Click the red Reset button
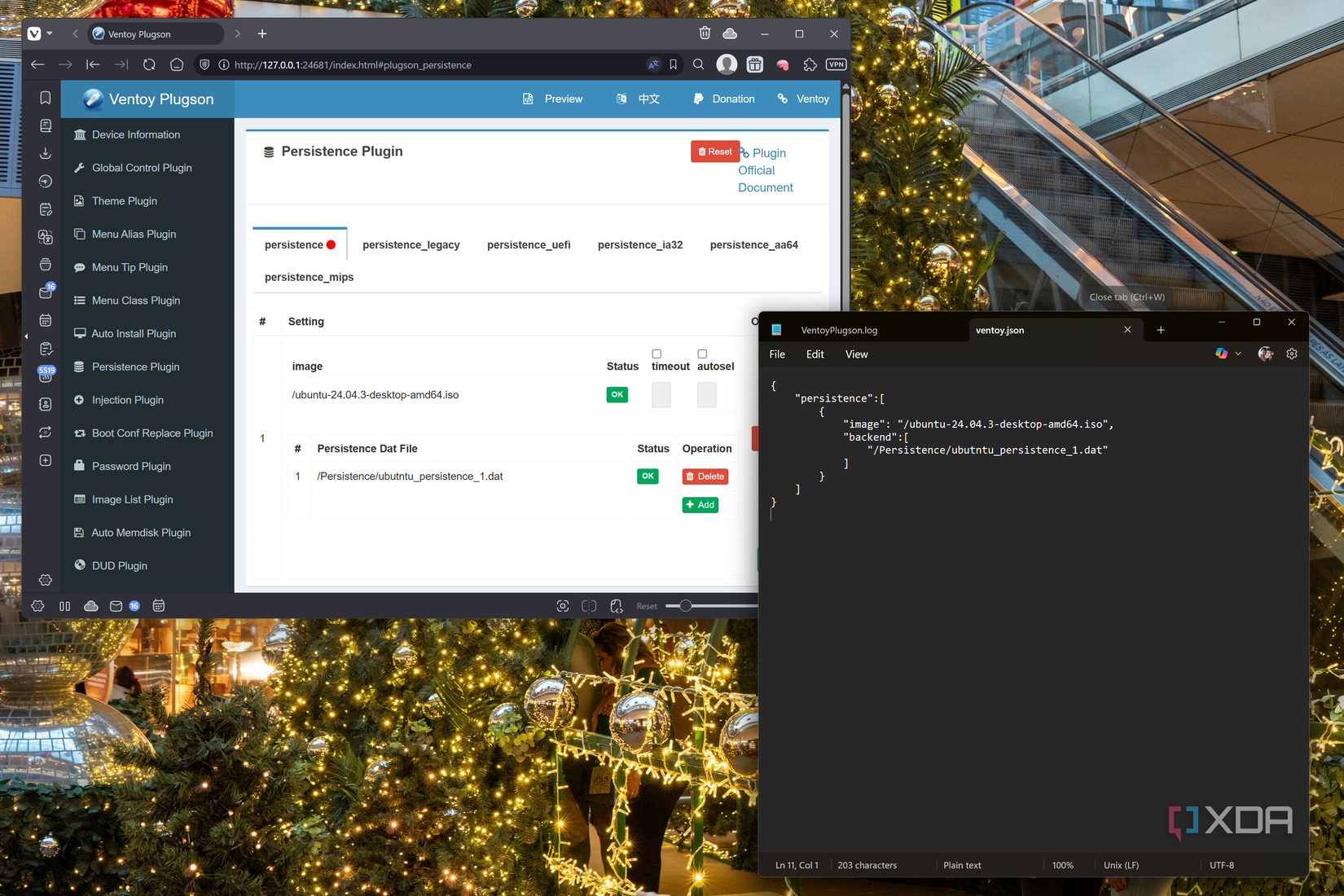The width and height of the screenshot is (1344, 896). (715, 152)
